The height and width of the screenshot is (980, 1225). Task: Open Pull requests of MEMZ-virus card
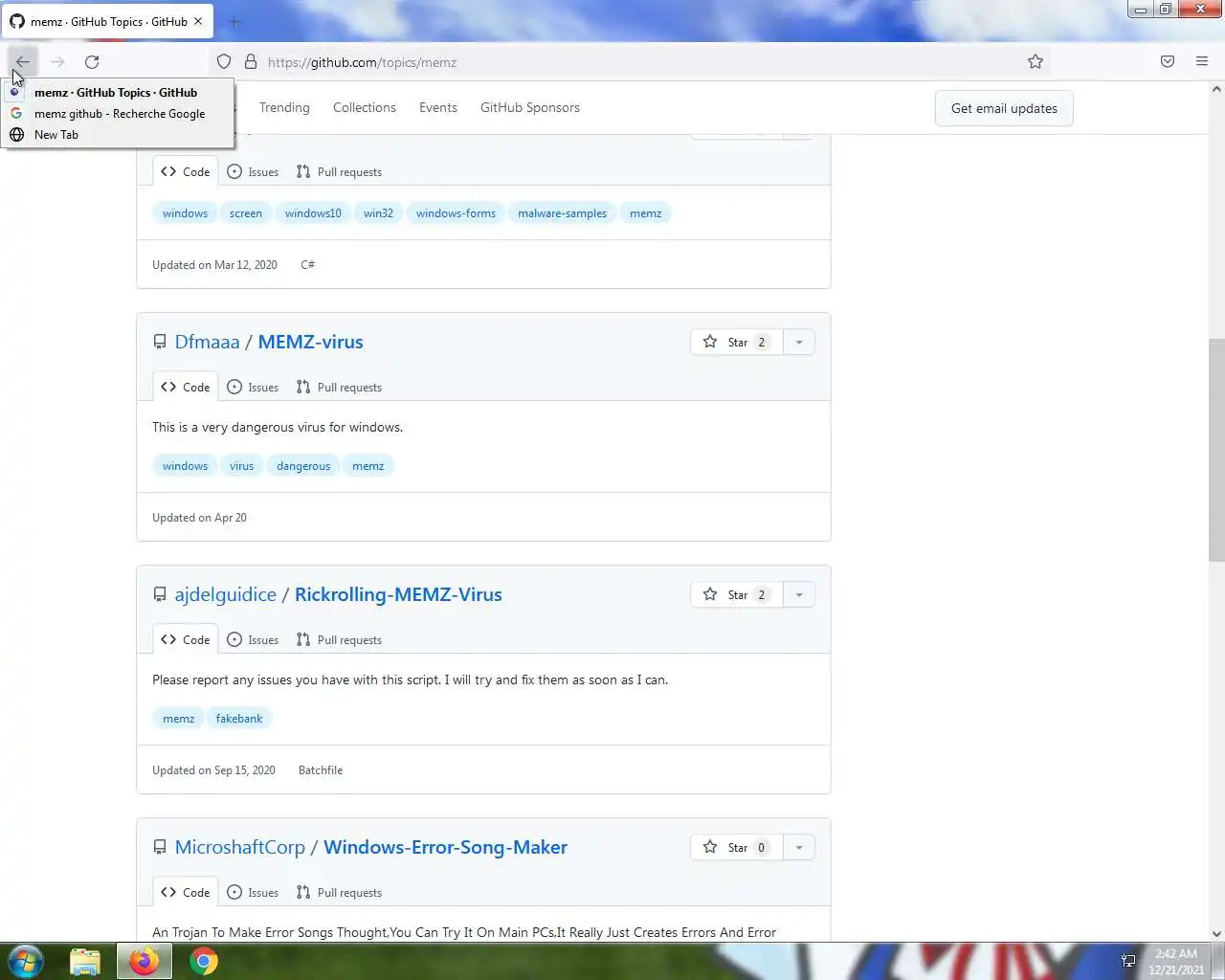339,388
